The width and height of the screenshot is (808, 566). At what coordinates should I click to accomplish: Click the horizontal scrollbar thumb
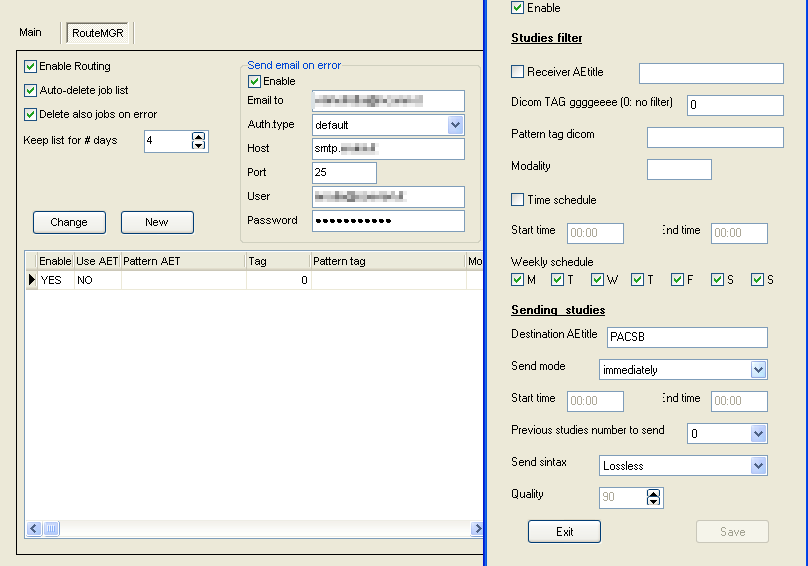(52, 528)
